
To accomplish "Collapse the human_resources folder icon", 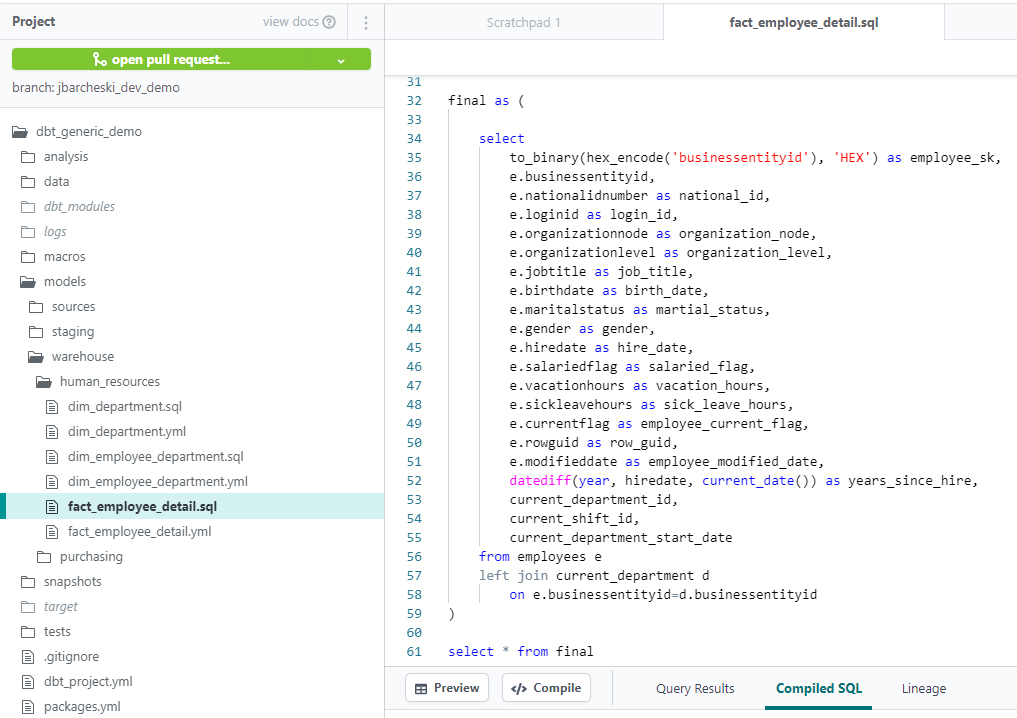I will pyautogui.click(x=44, y=382).
